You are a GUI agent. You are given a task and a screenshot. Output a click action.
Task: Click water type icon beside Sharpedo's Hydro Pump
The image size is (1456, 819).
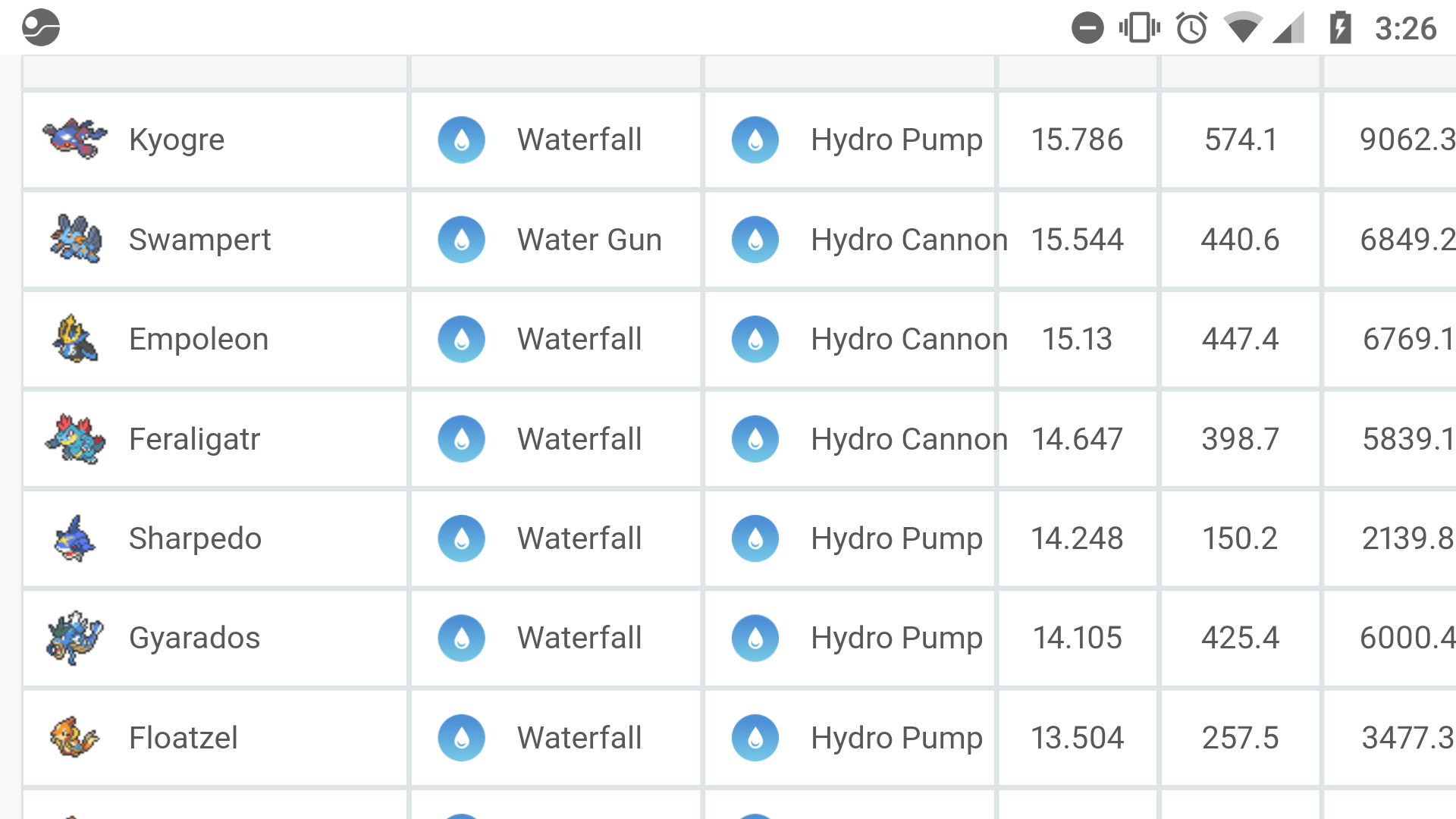pyautogui.click(x=755, y=538)
